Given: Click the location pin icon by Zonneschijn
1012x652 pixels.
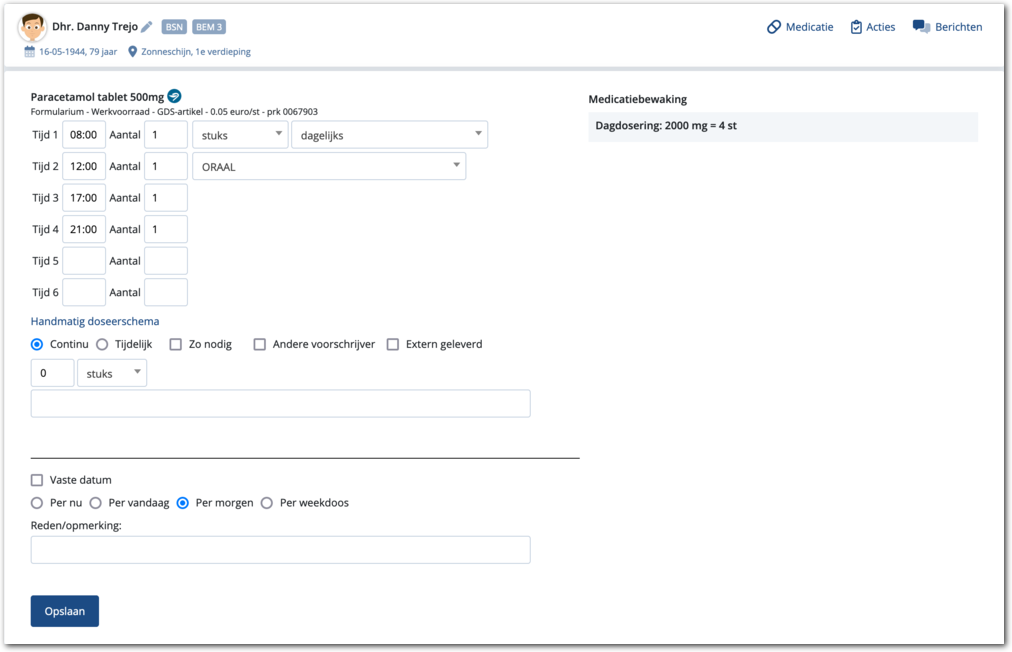Looking at the screenshot, I should 132,52.
